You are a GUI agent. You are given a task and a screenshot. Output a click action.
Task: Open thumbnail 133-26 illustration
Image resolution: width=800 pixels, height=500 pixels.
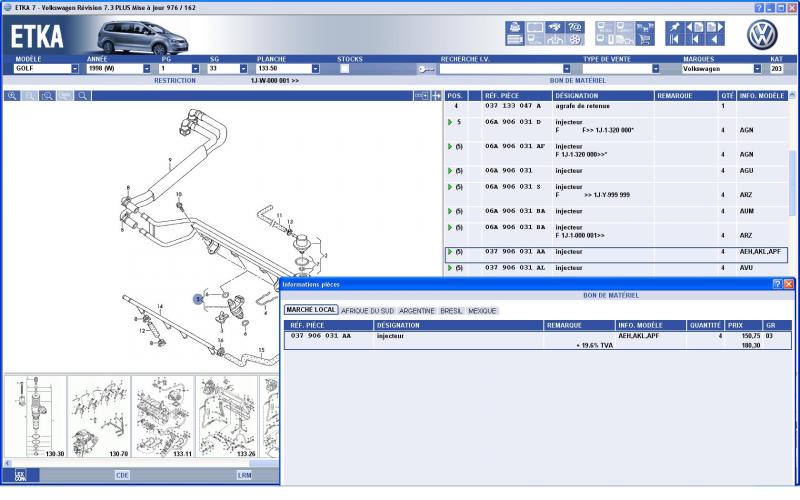click(x=227, y=417)
